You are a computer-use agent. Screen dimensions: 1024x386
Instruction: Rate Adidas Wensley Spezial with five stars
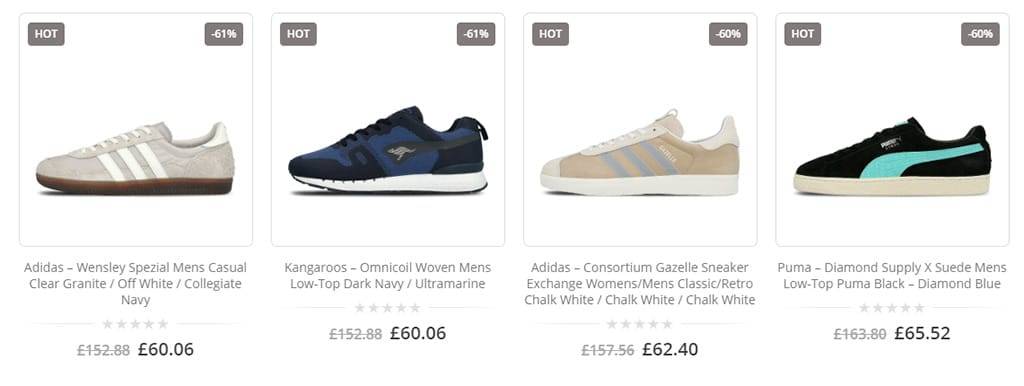[x=163, y=324]
